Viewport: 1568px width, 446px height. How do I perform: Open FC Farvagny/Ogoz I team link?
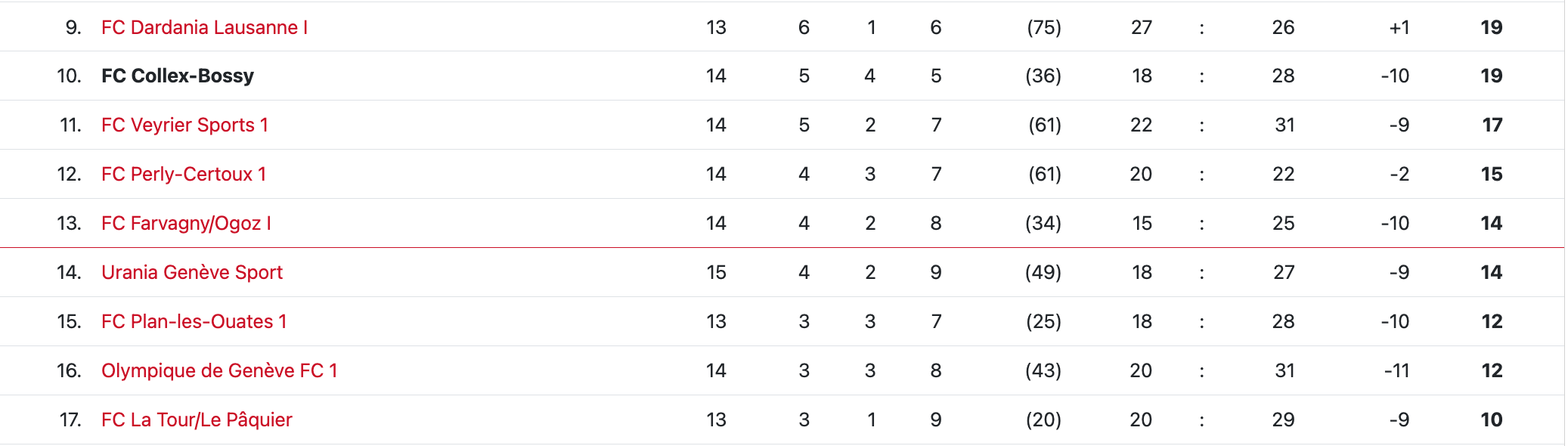point(186,223)
